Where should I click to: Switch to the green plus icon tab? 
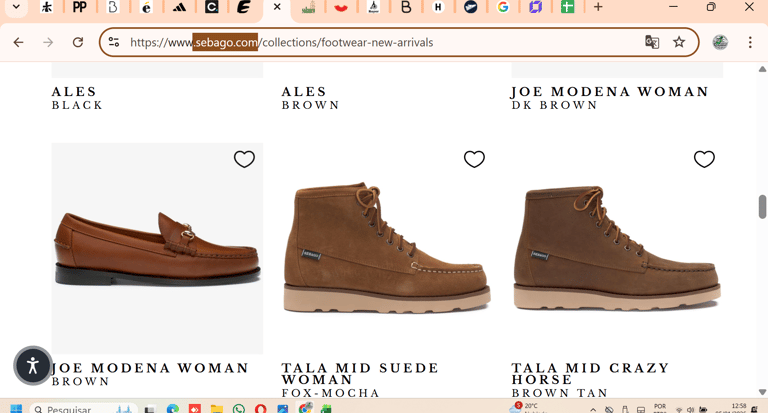[x=568, y=7]
